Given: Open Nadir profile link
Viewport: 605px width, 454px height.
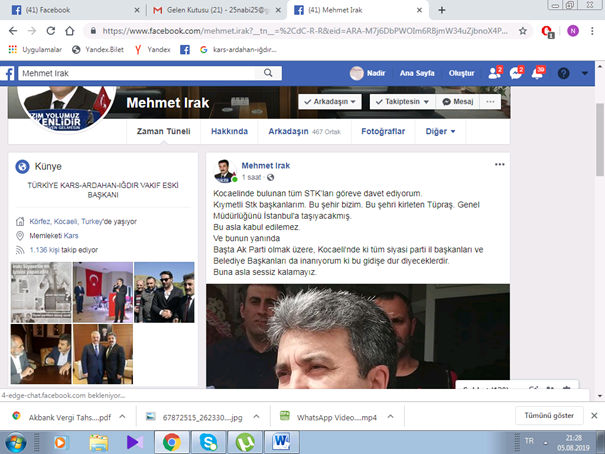Looking at the screenshot, I should [x=368, y=73].
